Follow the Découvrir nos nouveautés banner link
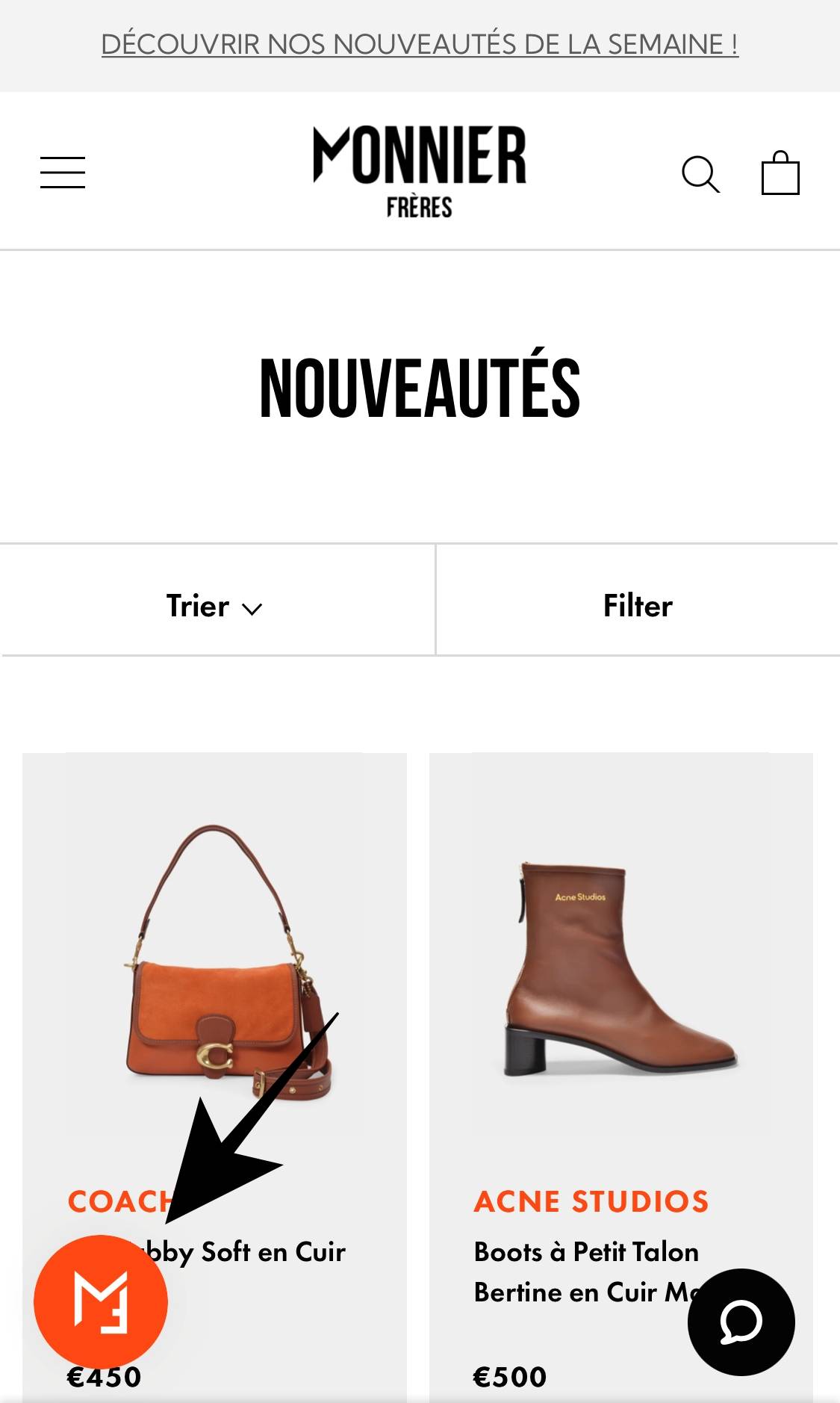The image size is (840, 1403). 420,45
